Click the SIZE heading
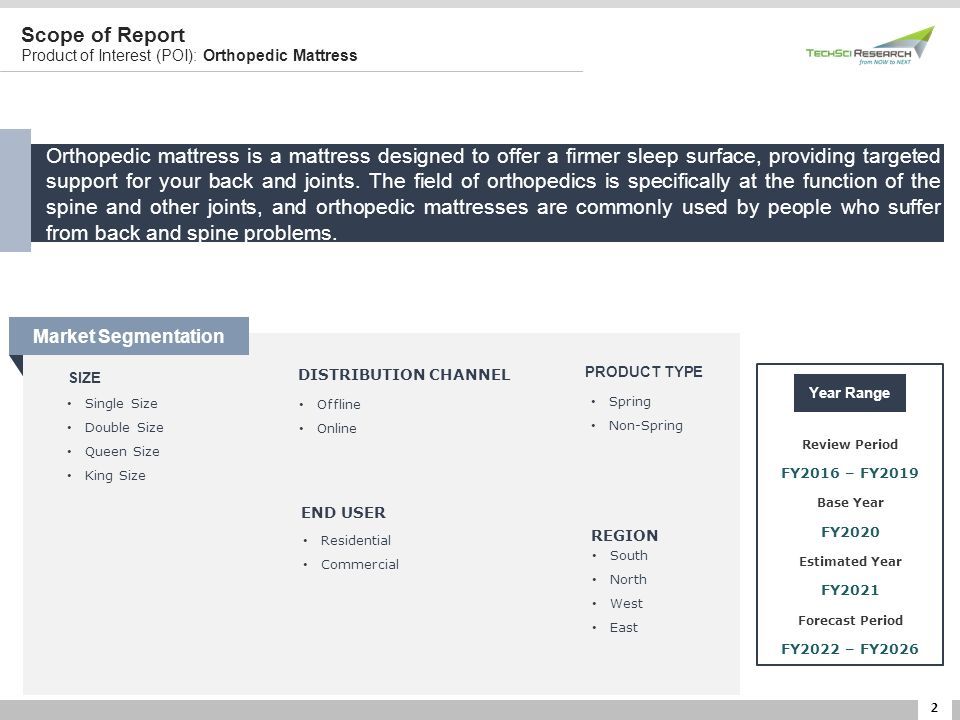The width and height of the screenshot is (960, 720). [84, 378]
